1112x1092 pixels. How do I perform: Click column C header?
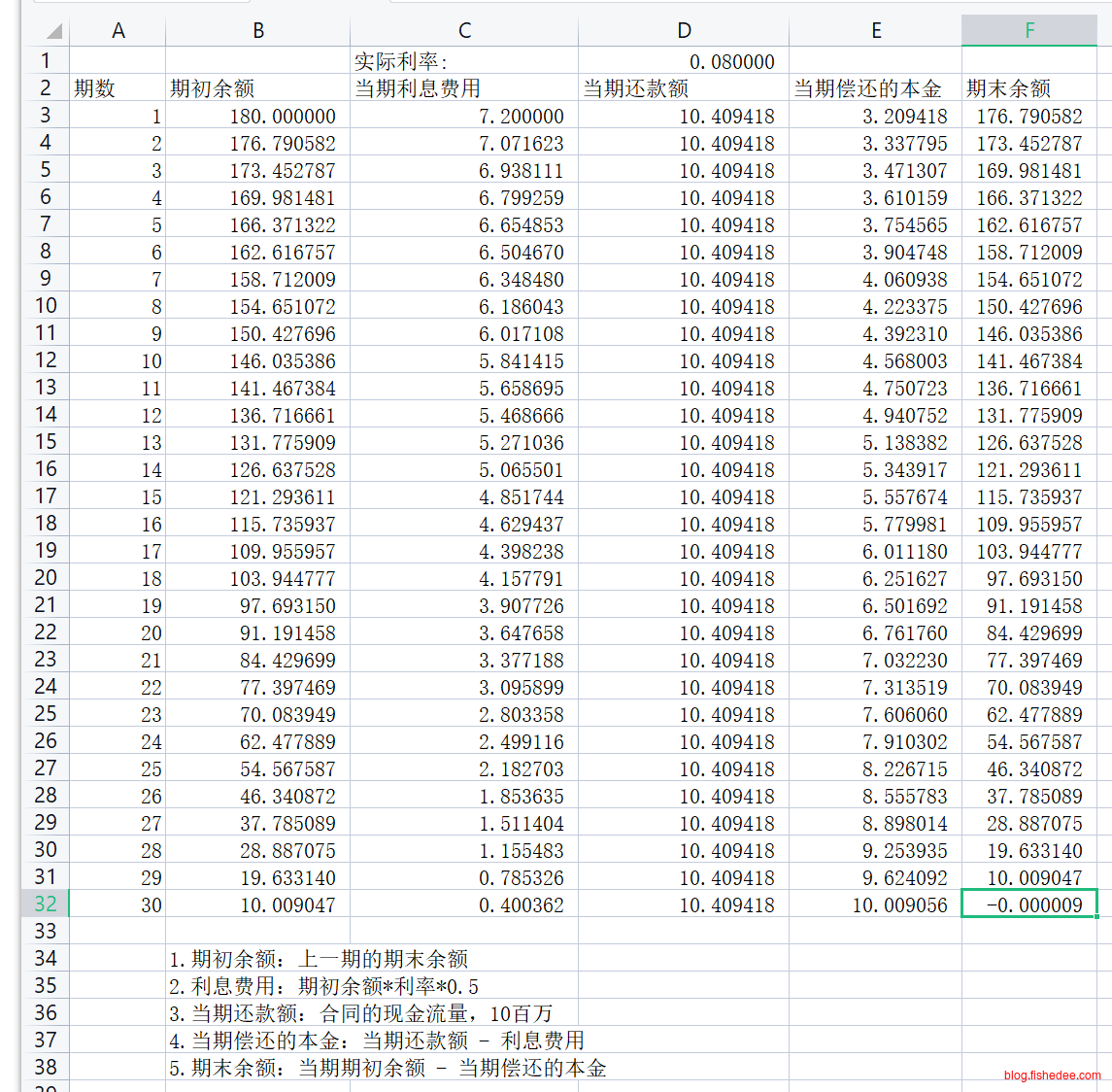click(x=463, y=30)
